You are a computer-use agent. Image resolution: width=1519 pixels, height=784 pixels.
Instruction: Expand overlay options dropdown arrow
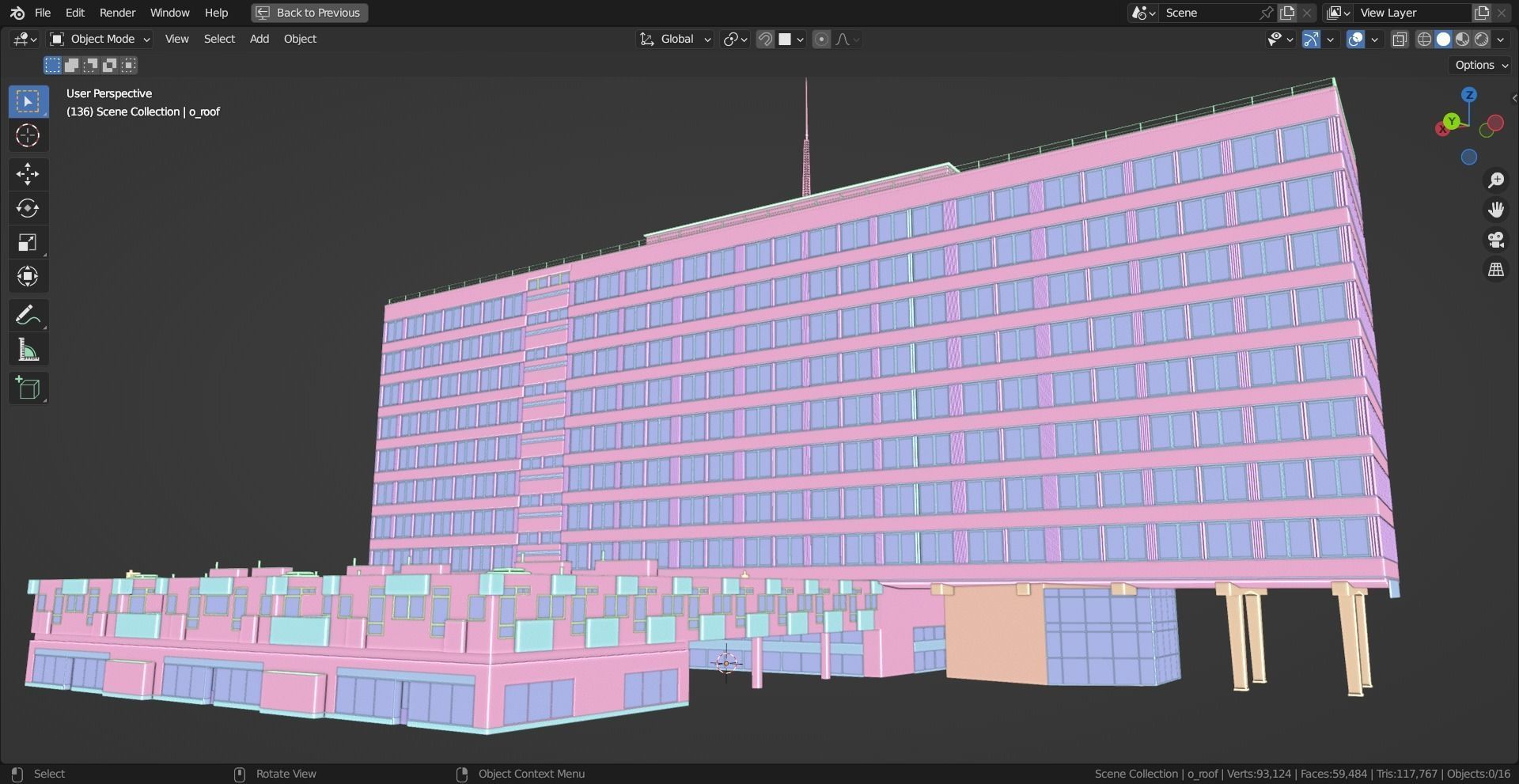point(1375,39)
